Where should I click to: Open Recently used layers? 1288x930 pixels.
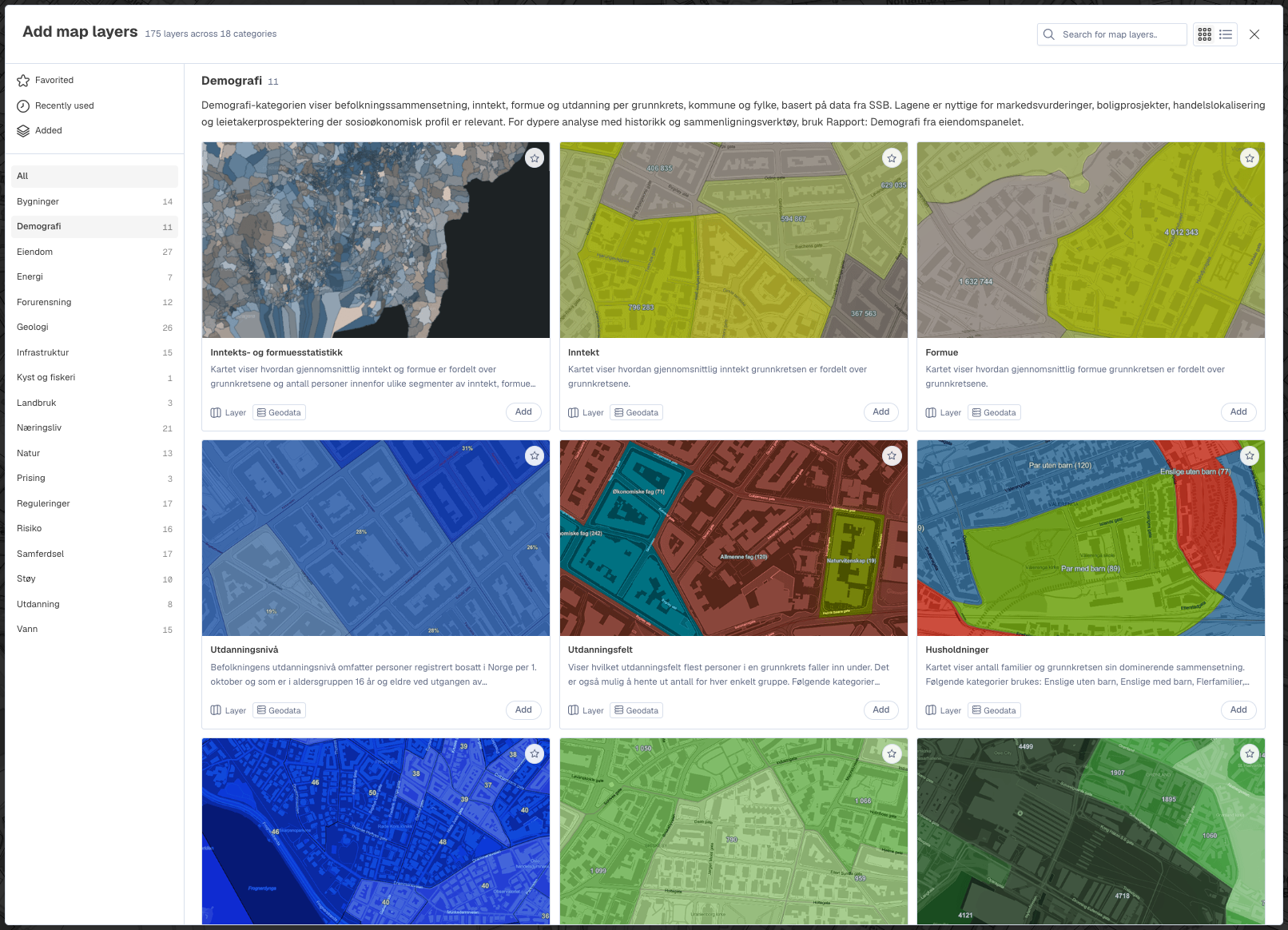(94, 105)
